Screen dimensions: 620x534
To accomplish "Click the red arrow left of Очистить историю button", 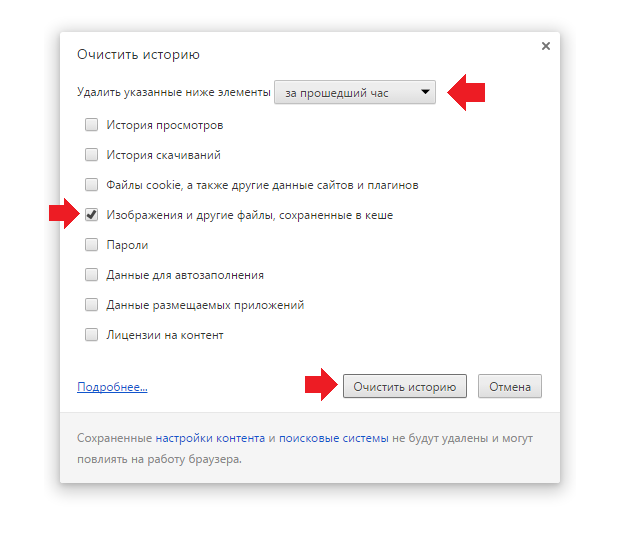I will 320,386.
